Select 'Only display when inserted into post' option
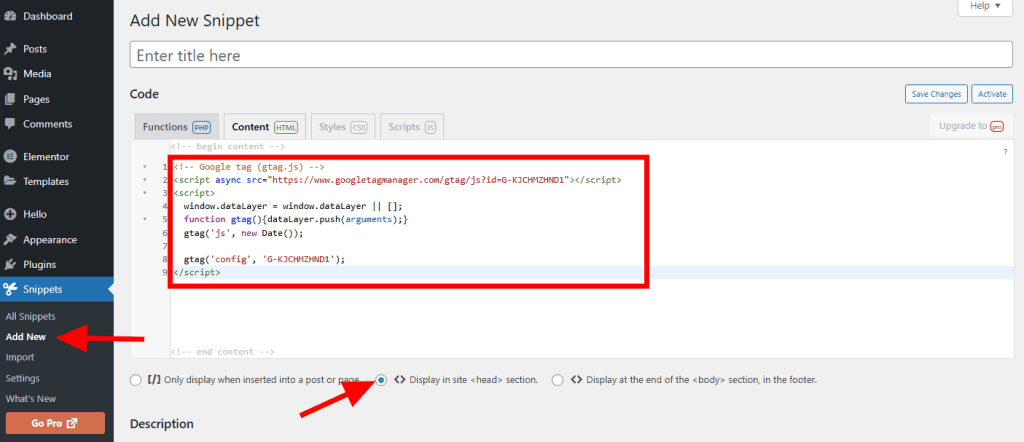 tap(136, 380)
